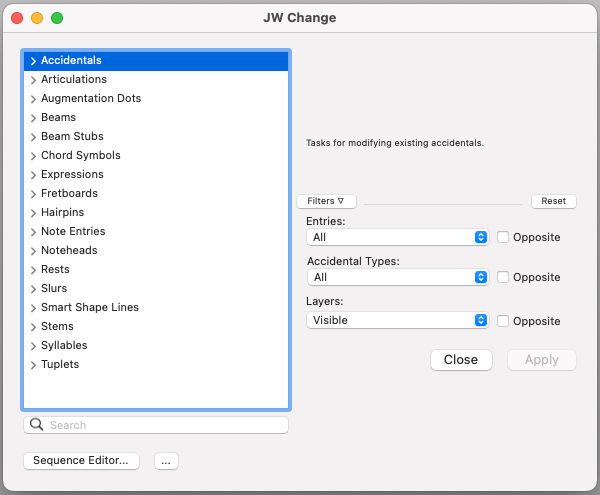Expand the Beams category chevron
600x495 pixels.
33,118
